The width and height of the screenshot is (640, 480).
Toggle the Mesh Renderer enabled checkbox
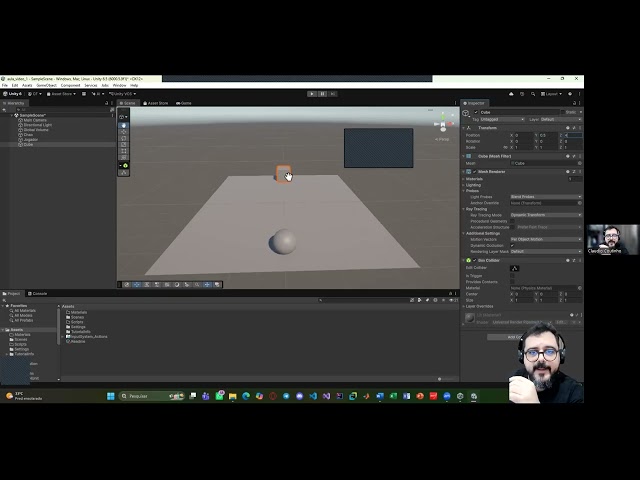475,172
